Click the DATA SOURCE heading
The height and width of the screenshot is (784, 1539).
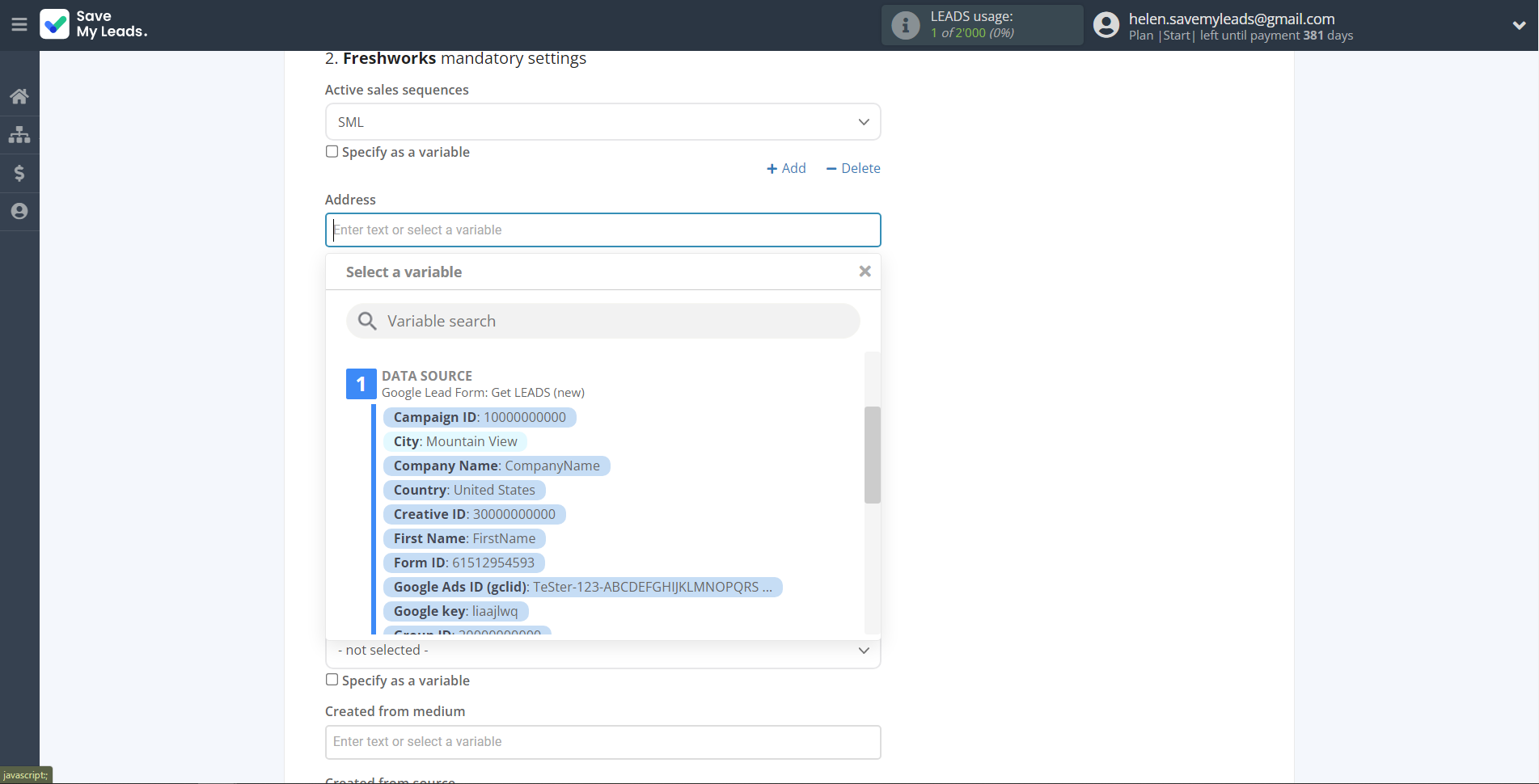tap(427, 376)
